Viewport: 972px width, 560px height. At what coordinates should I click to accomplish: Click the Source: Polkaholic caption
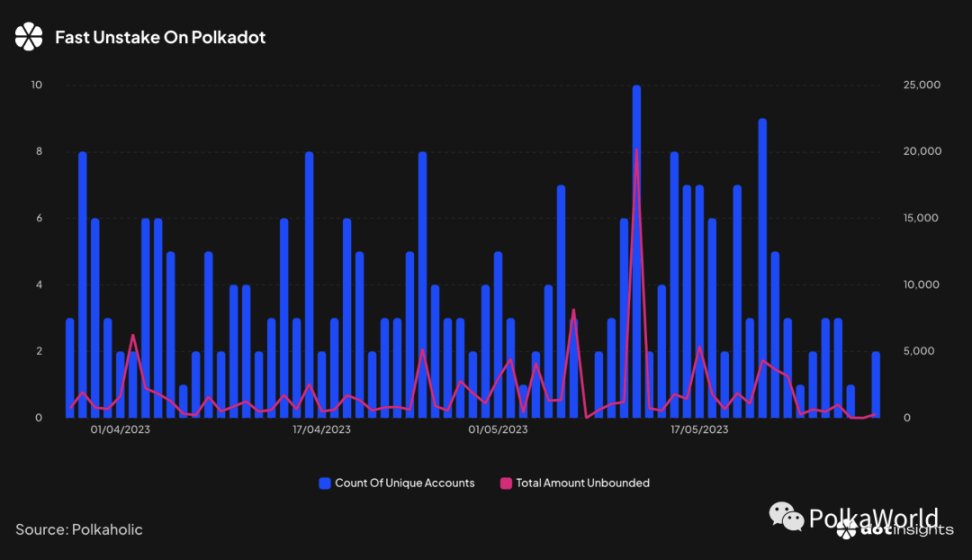pos(79,530)
